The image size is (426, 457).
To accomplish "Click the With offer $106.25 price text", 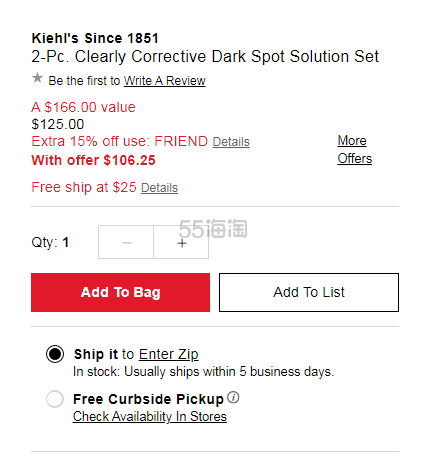I will click(x=93, y=160).
